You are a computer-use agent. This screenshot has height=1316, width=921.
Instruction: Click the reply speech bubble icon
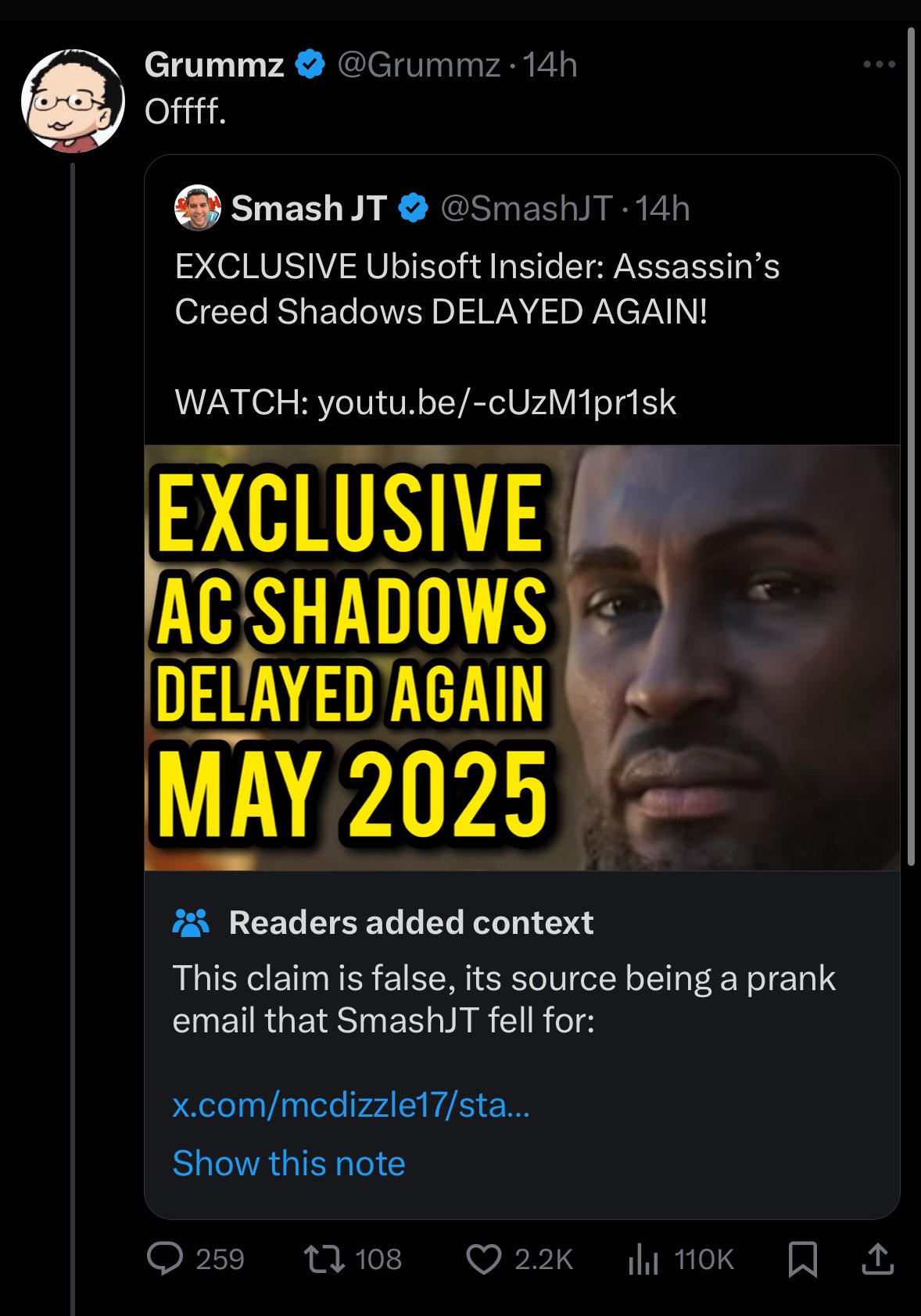[x=165, y=1259]
